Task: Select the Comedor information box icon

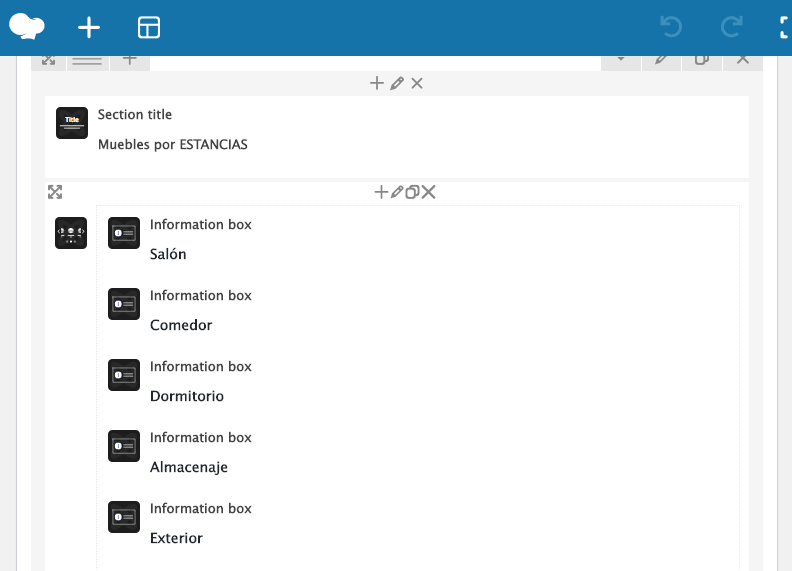Action: [124, 304]
